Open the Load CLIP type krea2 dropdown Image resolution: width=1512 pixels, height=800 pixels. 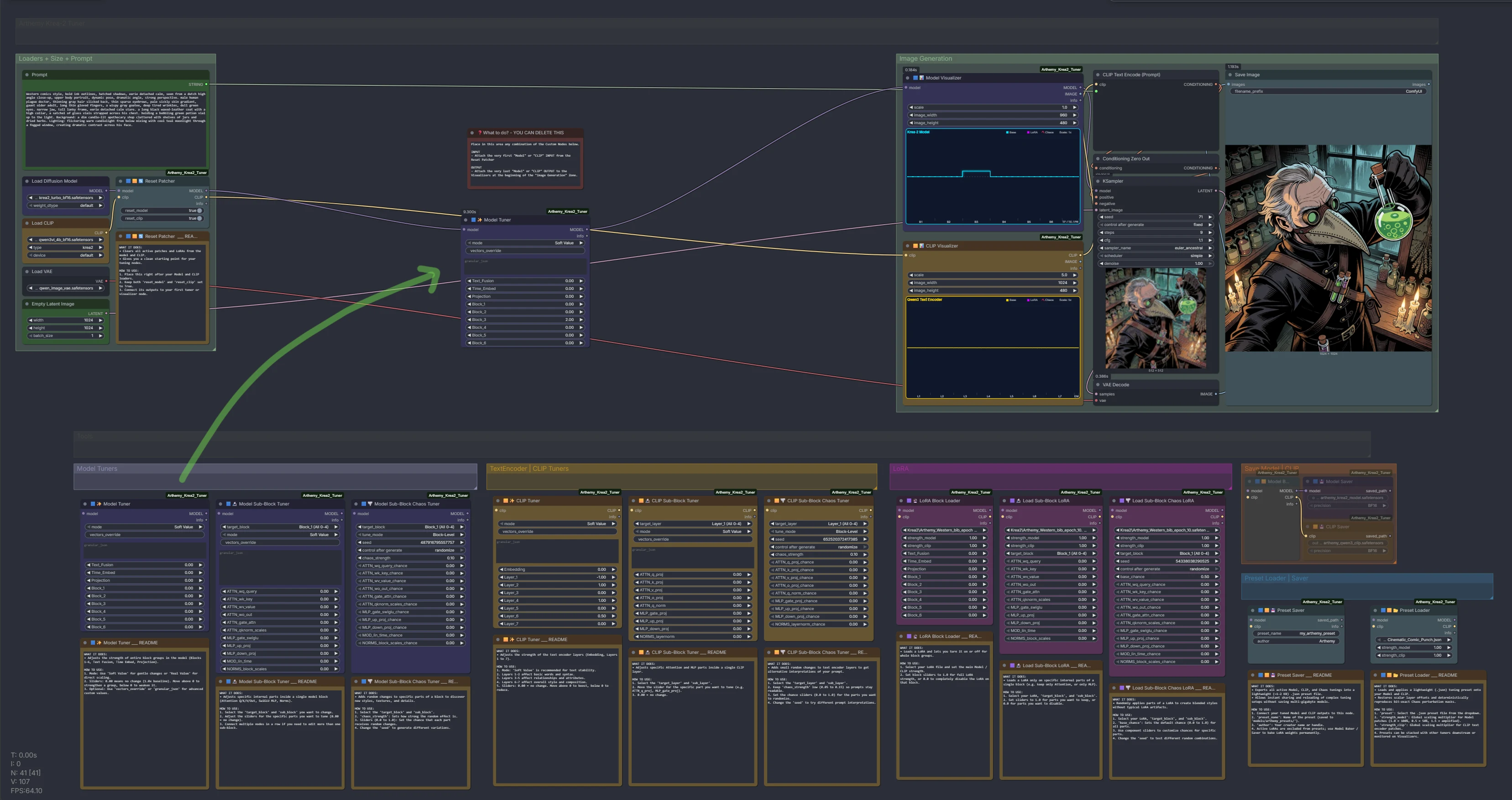pyautogui.click(x=66, y=247)
